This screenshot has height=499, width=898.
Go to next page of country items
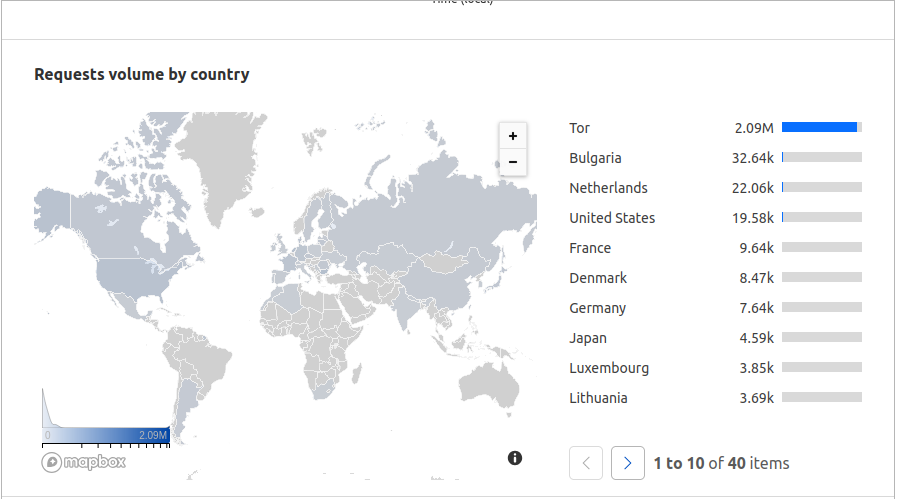(628, 463)
